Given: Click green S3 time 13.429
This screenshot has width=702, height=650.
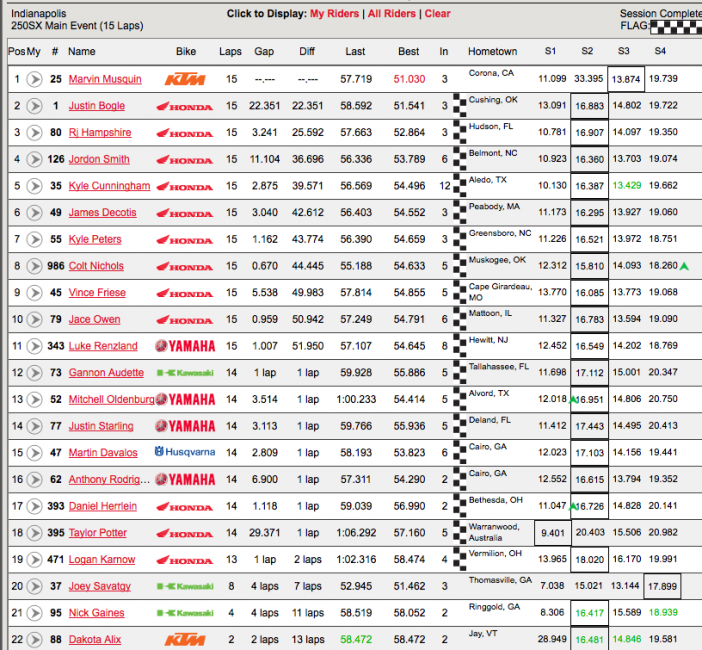Looking at the screenshot, I should (627, 185).
